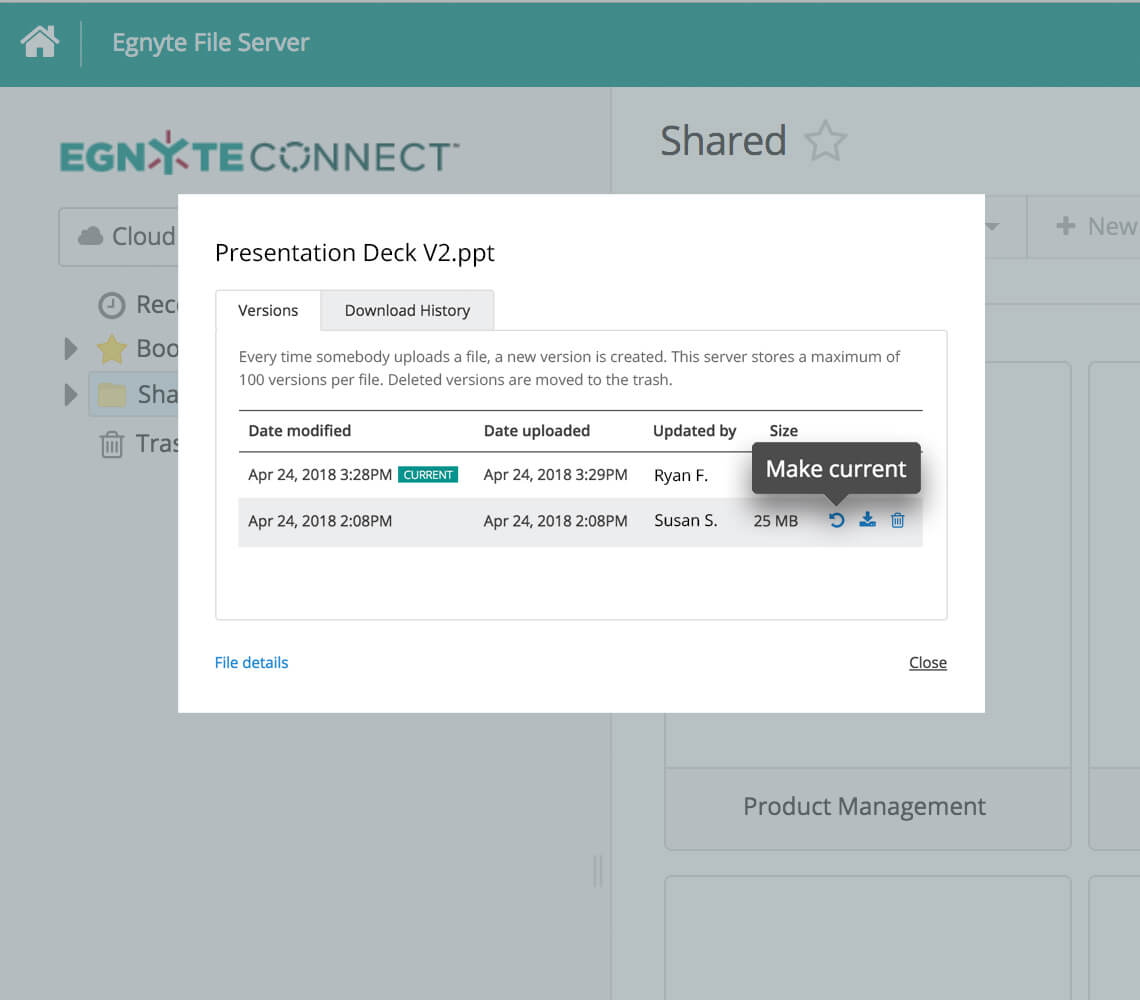Click the New button
The width and height of the screenshot is (1140, 1000).
pyautogui.click(x=1096, y=227)
